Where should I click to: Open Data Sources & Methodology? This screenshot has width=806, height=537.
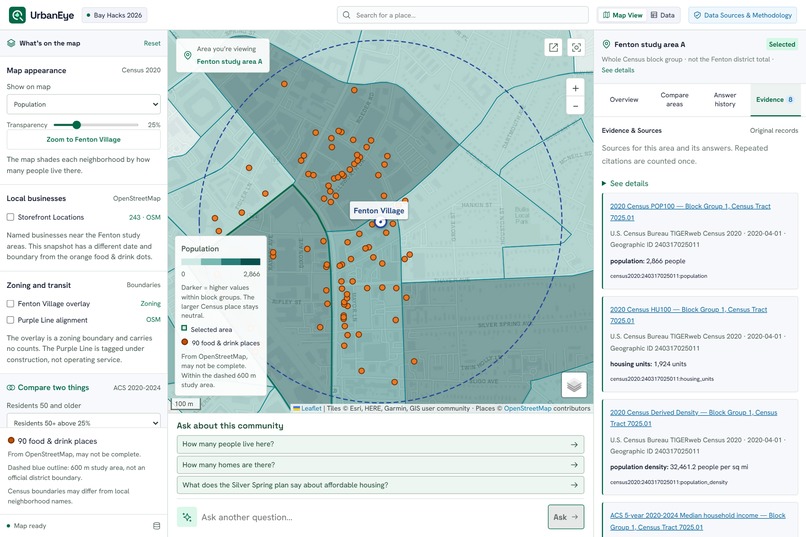[743, 15]
